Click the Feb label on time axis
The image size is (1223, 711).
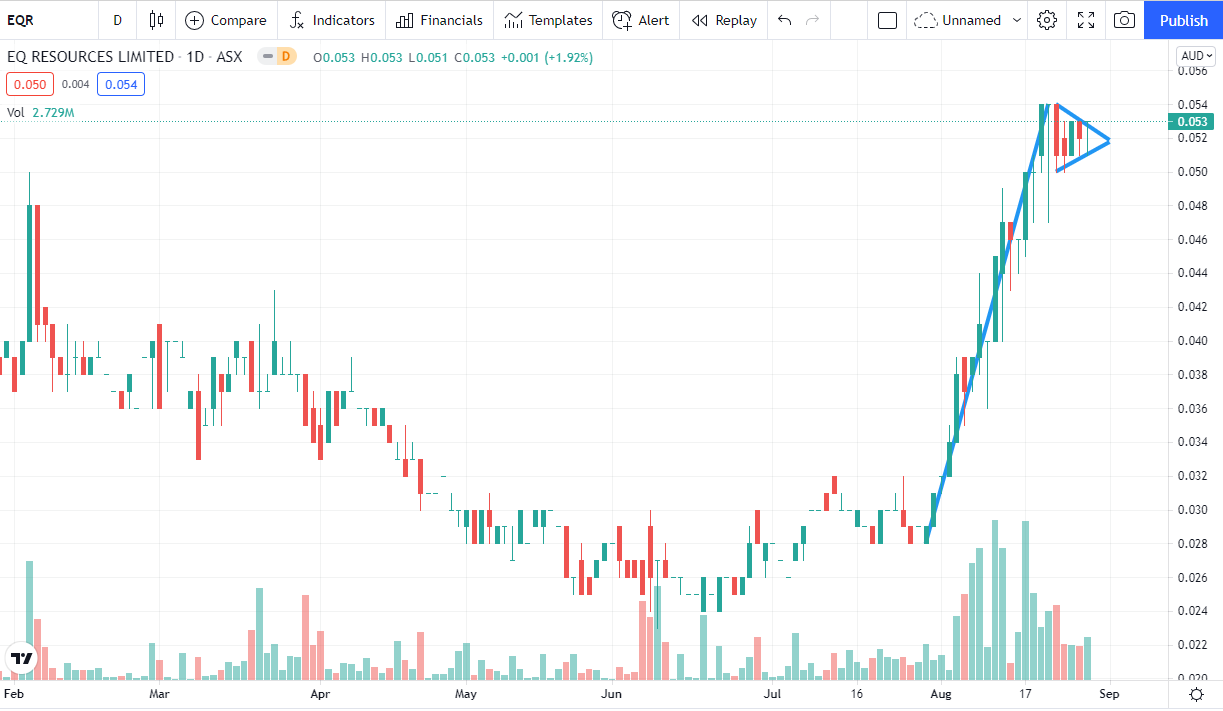[14, 692]
